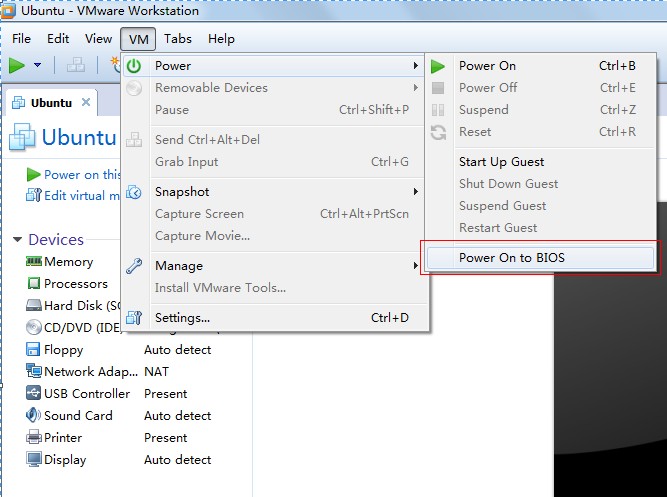Viewport: 667px width, 497px height.
Task: Click the Printer icon
Action: click(x=34, y=437)
